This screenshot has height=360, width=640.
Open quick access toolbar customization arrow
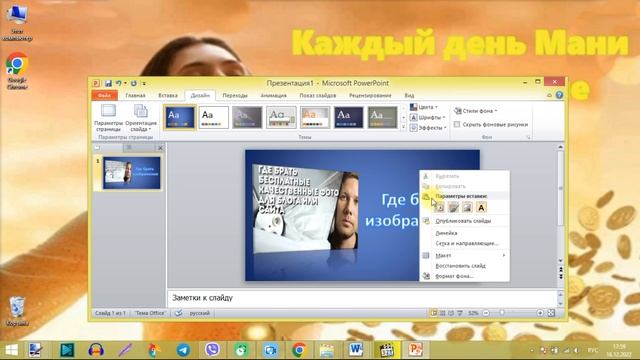coord(144,83)
